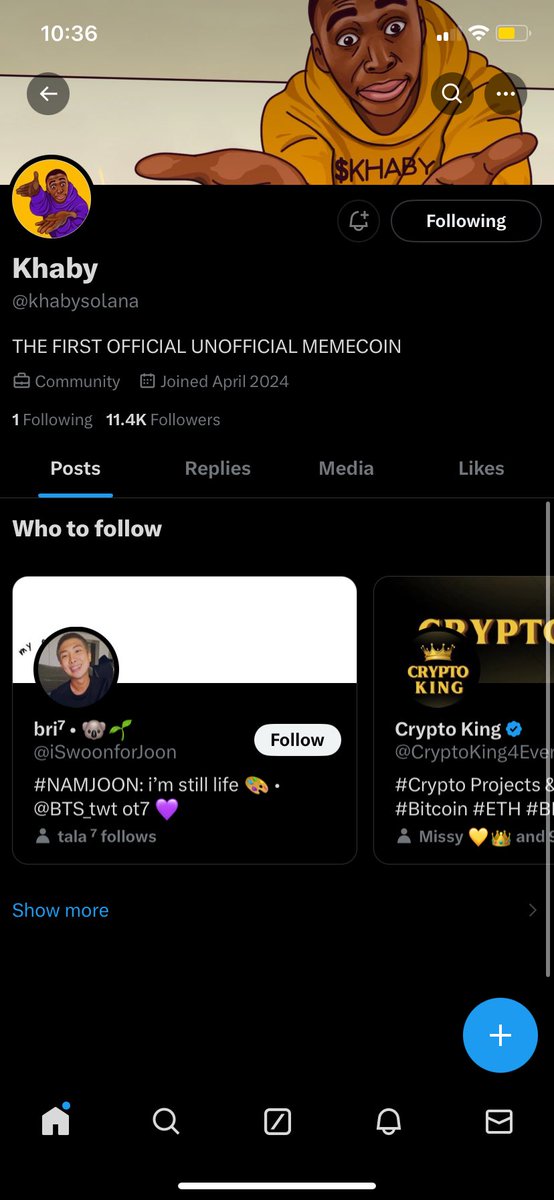Expand suggestions with Show more chevron
Viewport: 554px width, 1200px height.
coord(532,910)
